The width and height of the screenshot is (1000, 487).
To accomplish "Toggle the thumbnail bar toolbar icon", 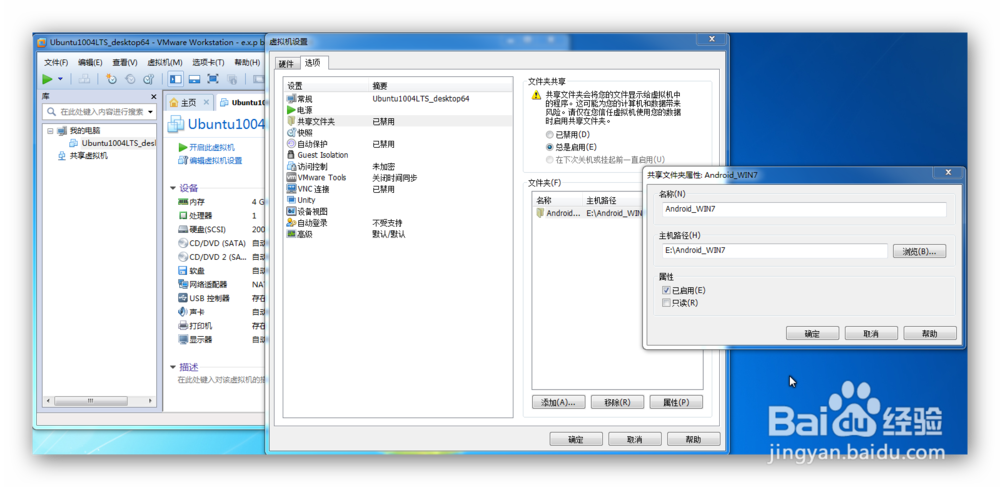I will point(195,79).
